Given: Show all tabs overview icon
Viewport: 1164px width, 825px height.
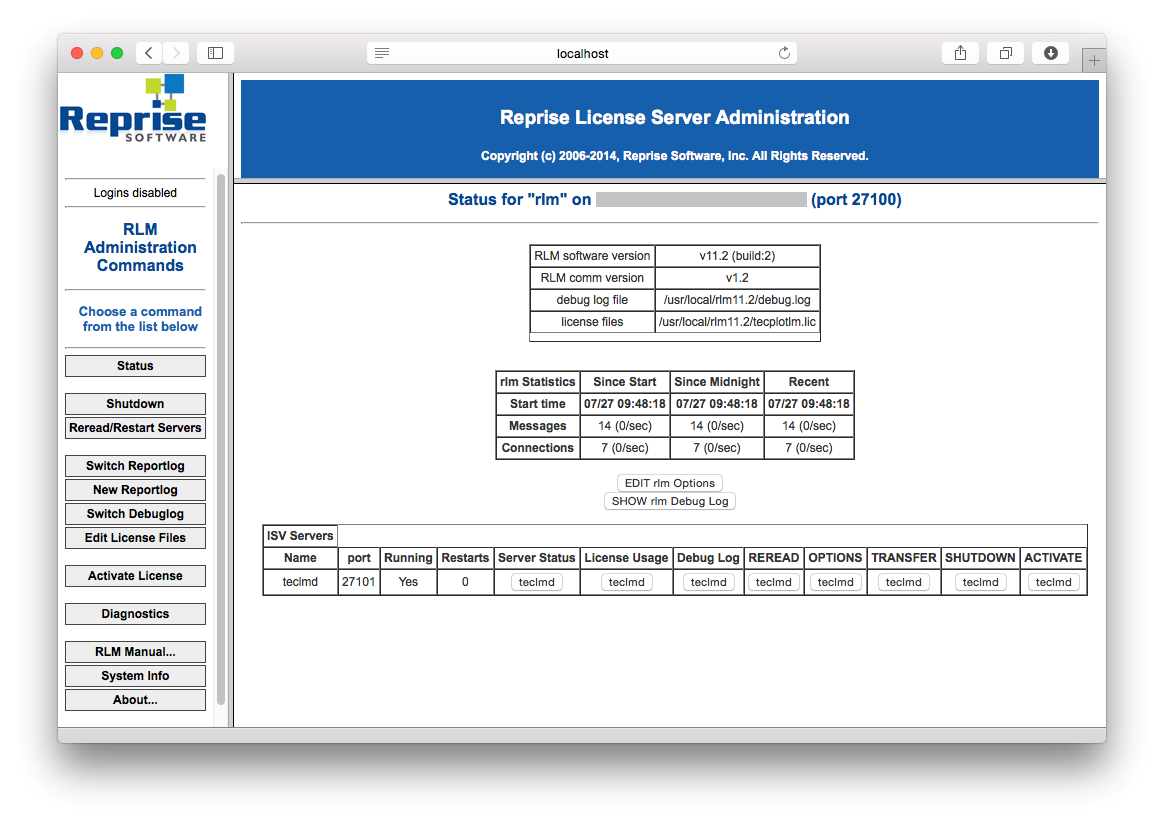Looking at the screenshot, I should [1006, 53].
